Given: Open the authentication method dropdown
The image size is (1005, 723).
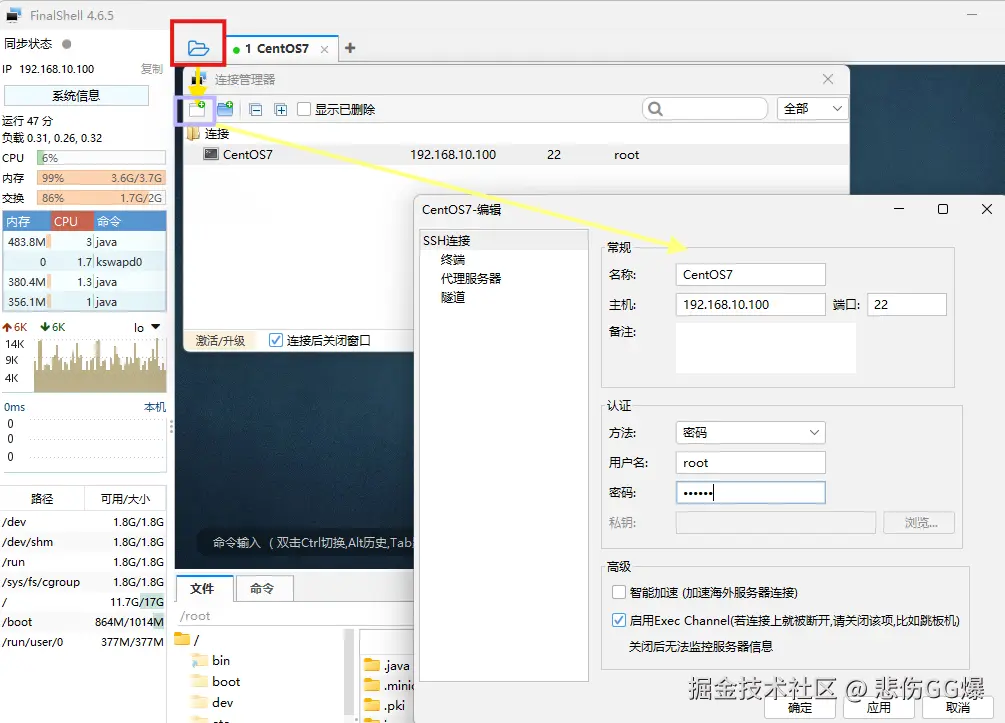Looking at the screenshot, I should click(751, 433).
